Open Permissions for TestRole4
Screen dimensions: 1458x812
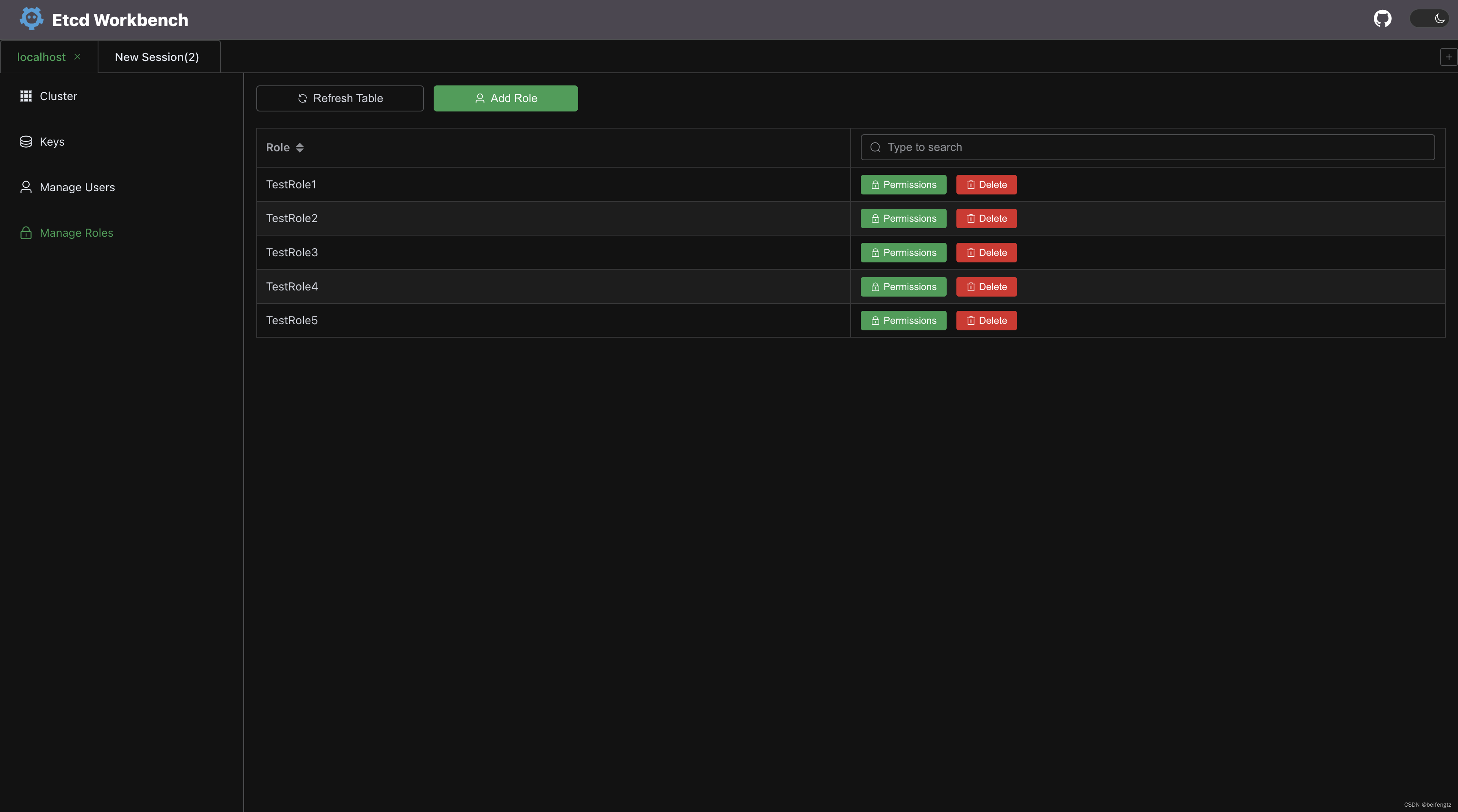tap(904, 287)
